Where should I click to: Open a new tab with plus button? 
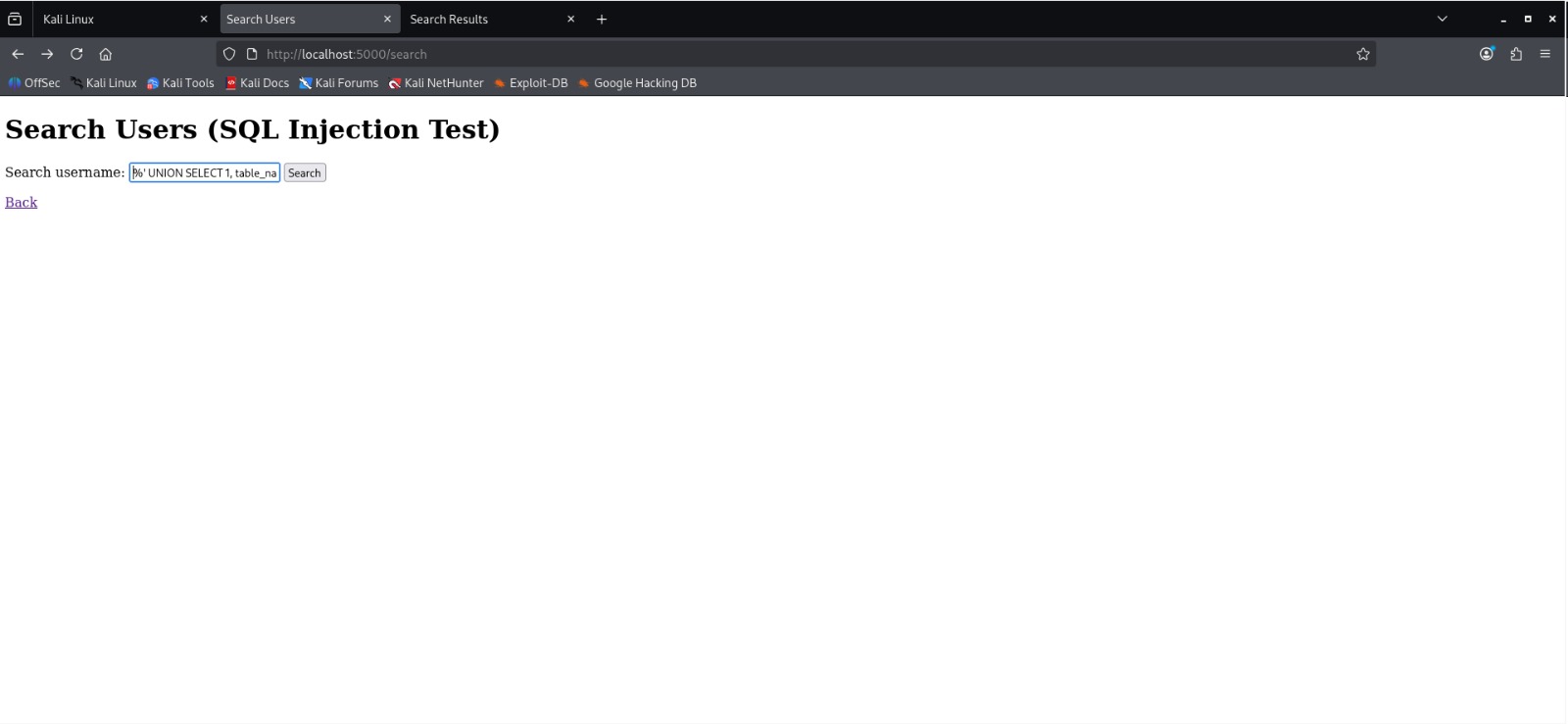[602, 19]
